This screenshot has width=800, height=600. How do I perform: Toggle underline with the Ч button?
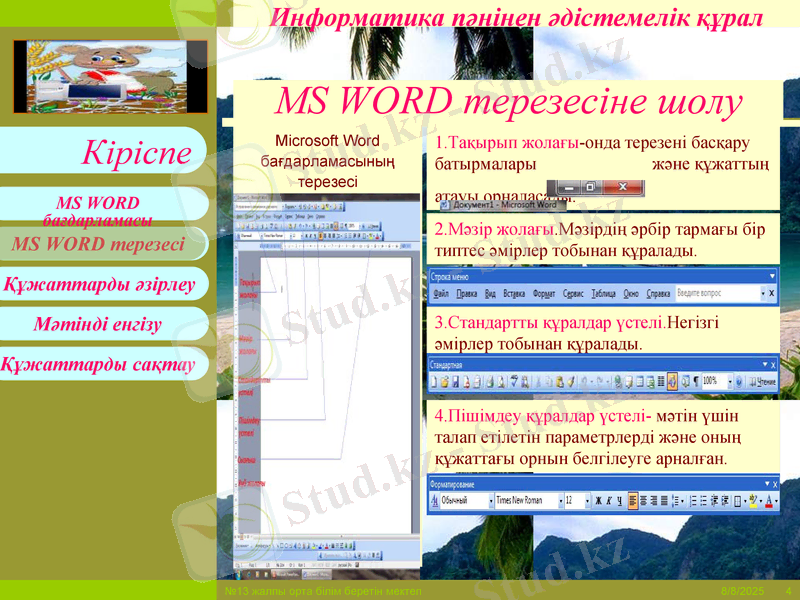click(x=621, y=497)
